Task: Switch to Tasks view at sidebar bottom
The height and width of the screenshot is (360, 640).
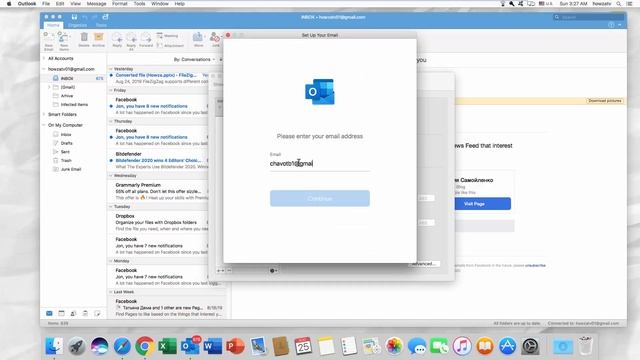Action: click(x=85, y=313)
